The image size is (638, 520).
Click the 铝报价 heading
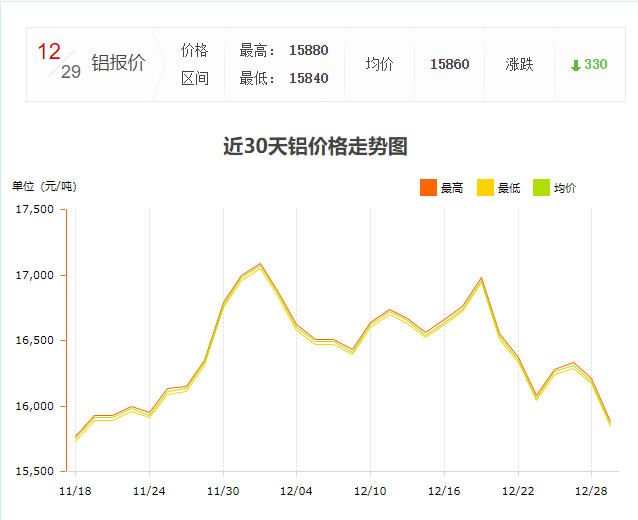pos(118,63)
